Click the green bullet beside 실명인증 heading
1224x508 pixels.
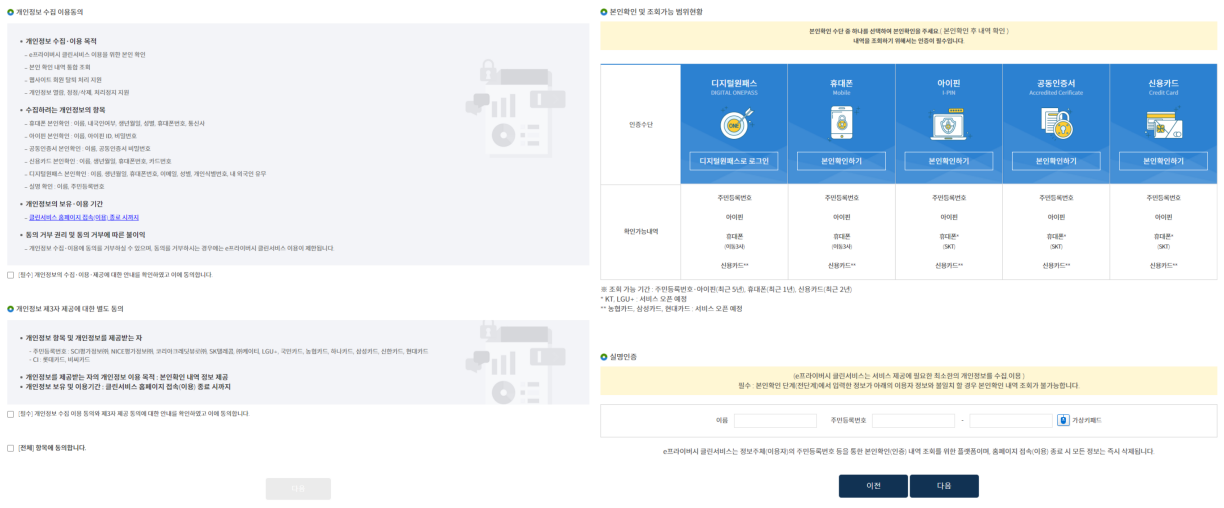603,356
